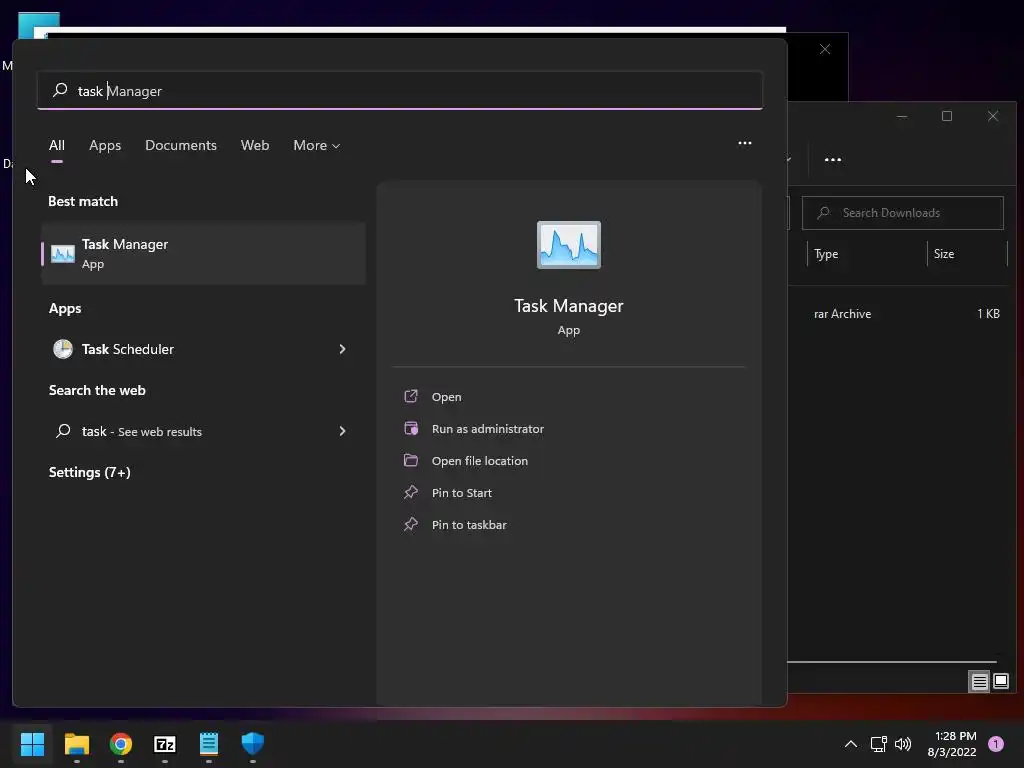Image resolution: width=1024 pixels, height=768 pixels.
Task: Open notification center badge
Action: [x=996, y=744]
